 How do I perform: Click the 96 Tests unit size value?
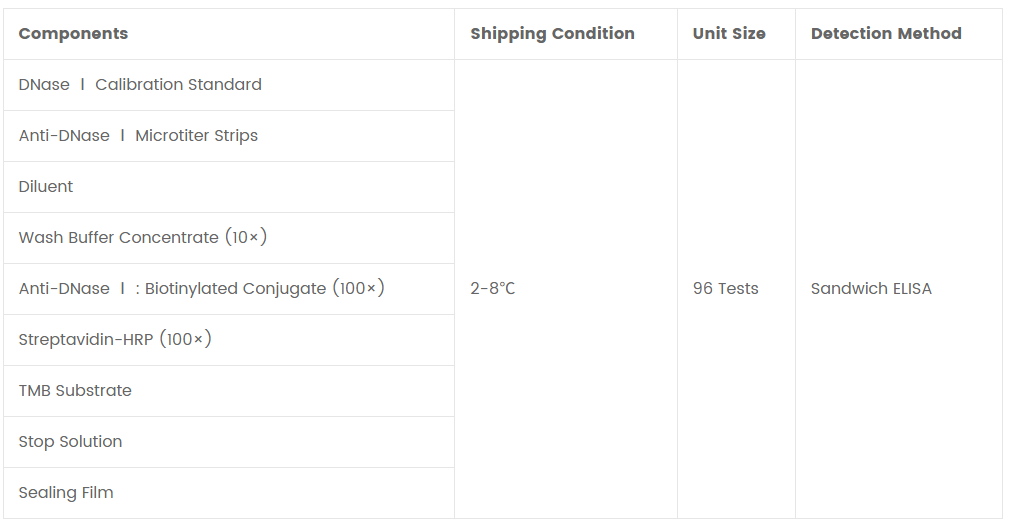(x=726, y=289)
